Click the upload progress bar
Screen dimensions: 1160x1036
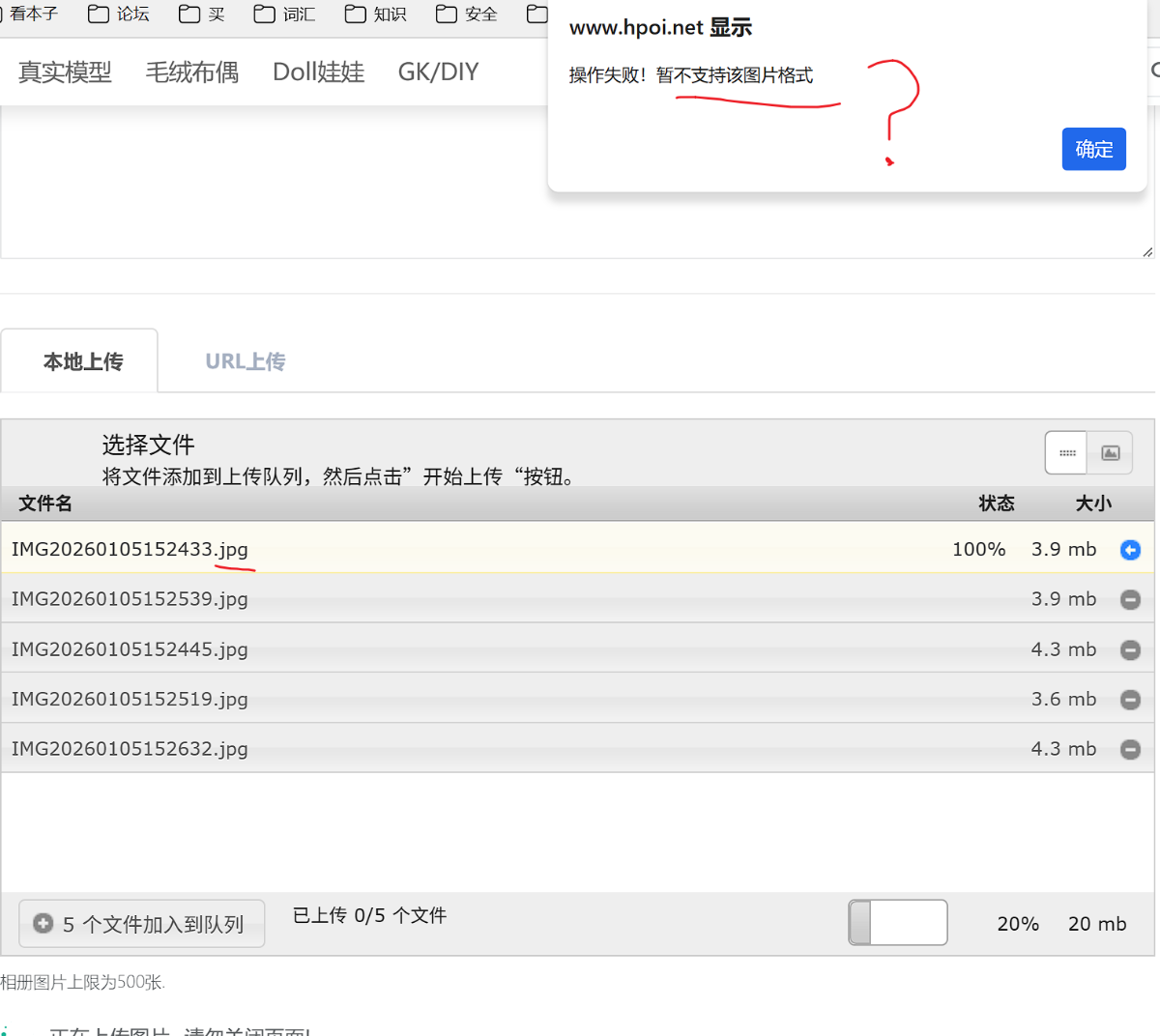[898, 923]
